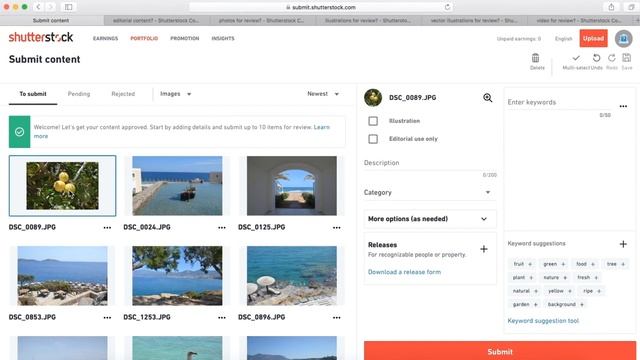Open the English language selector
This screenshot has height=360, width=640.
563,39
